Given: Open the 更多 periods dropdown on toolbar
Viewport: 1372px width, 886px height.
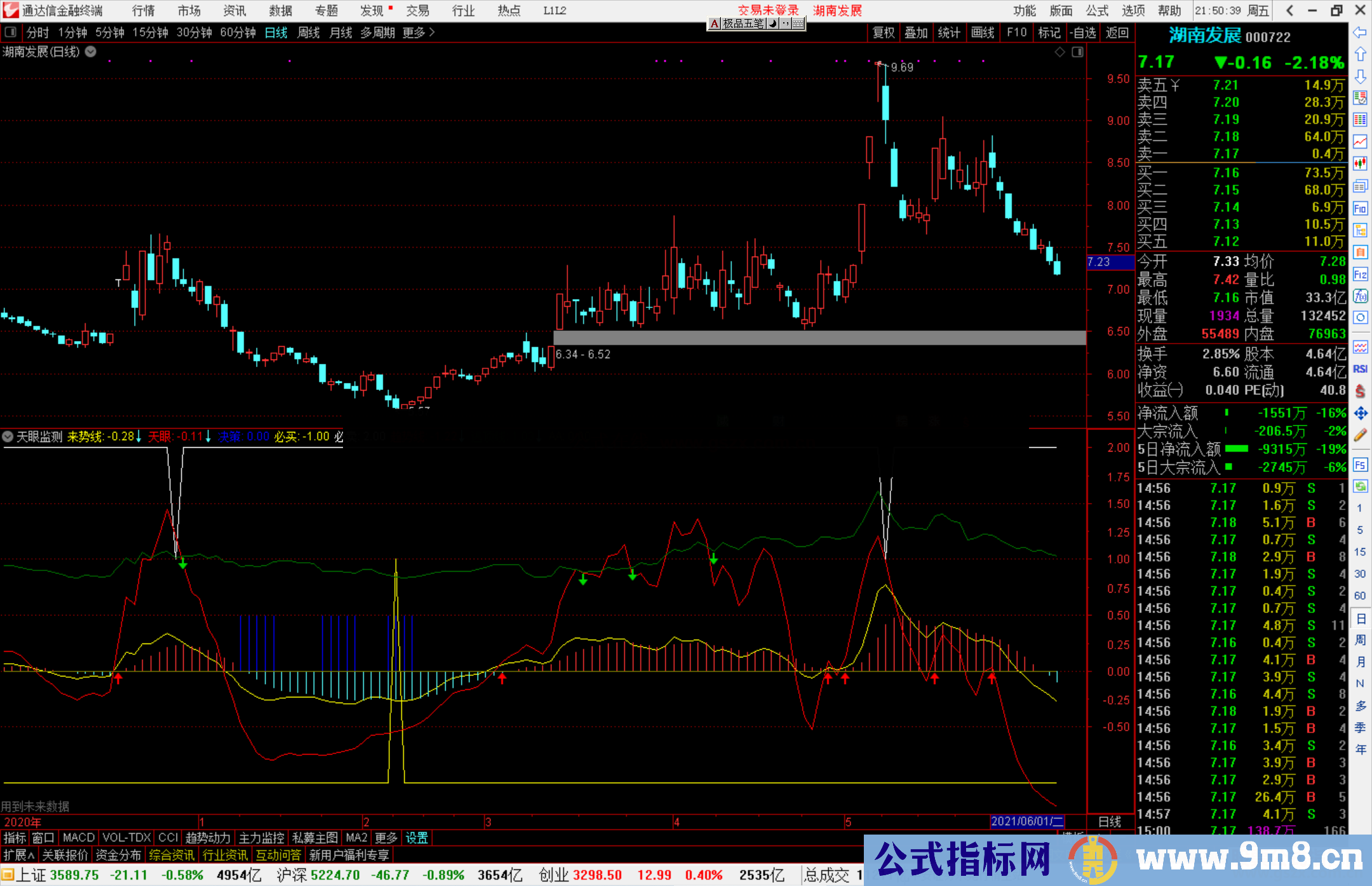Looking at the screenshot, I should coord(414,32).
